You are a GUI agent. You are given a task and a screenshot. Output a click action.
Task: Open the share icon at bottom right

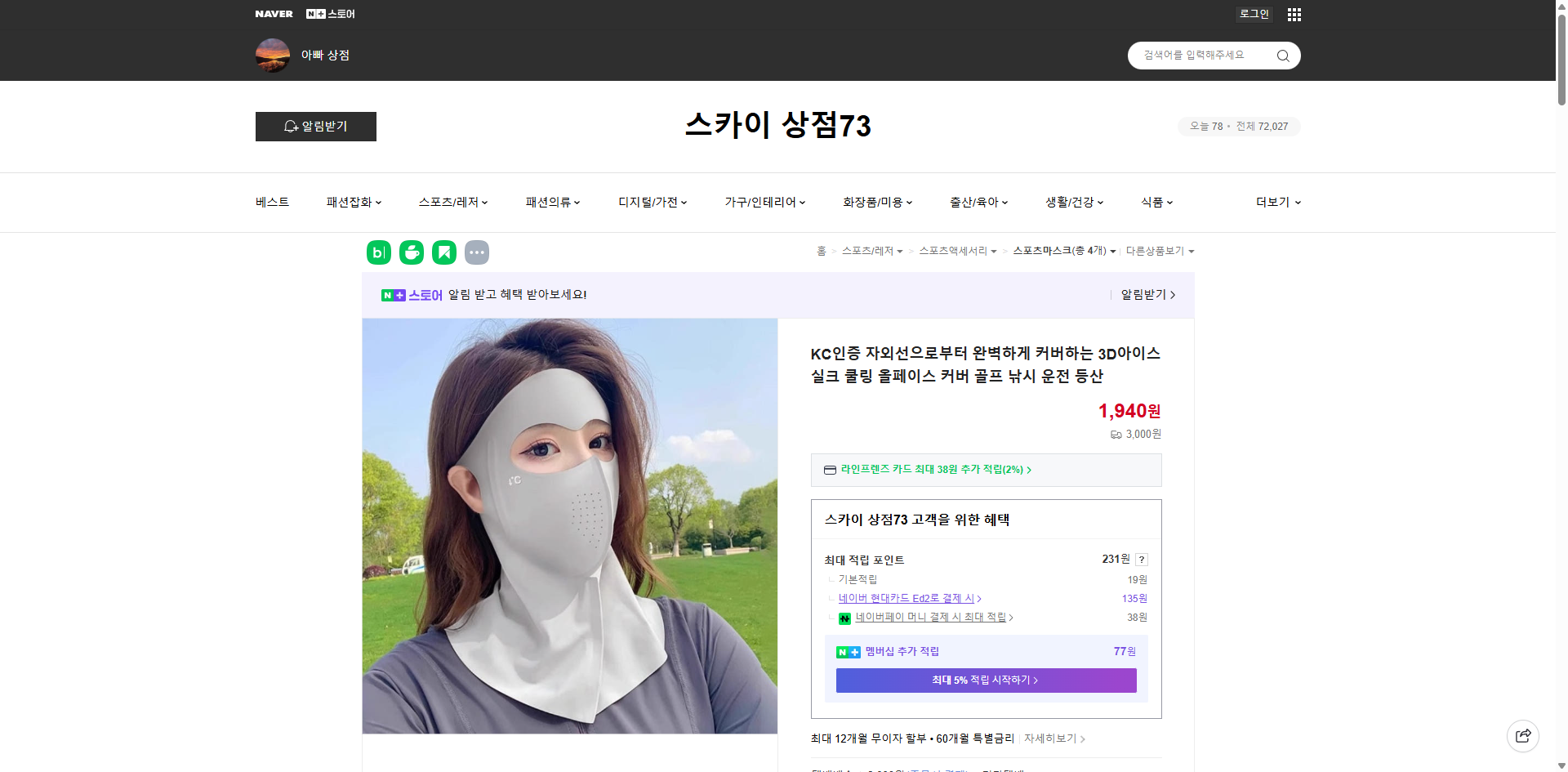pos(1523,735)
